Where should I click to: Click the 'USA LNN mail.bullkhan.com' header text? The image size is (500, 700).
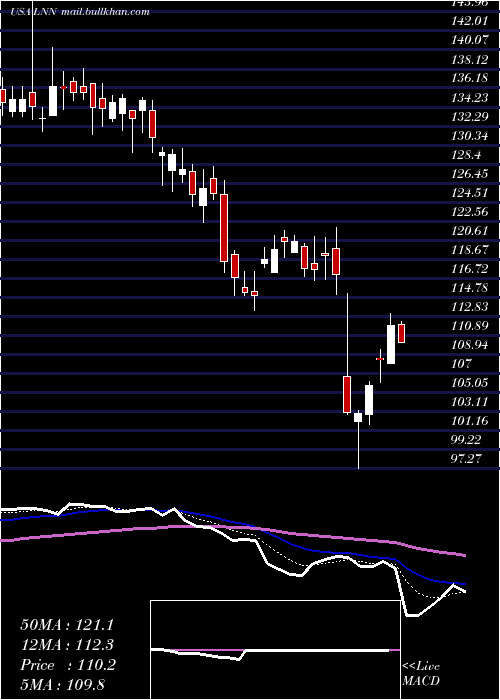pos(79,12)
